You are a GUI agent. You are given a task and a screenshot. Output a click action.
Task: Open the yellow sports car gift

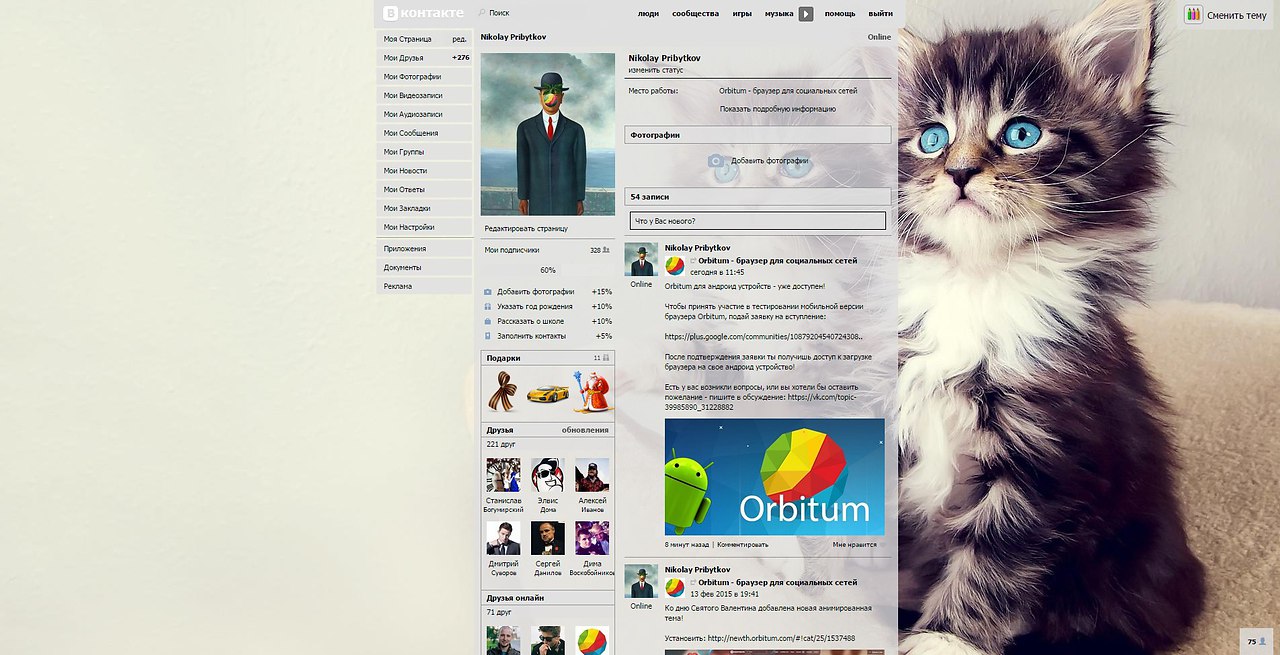click(547, 393)
